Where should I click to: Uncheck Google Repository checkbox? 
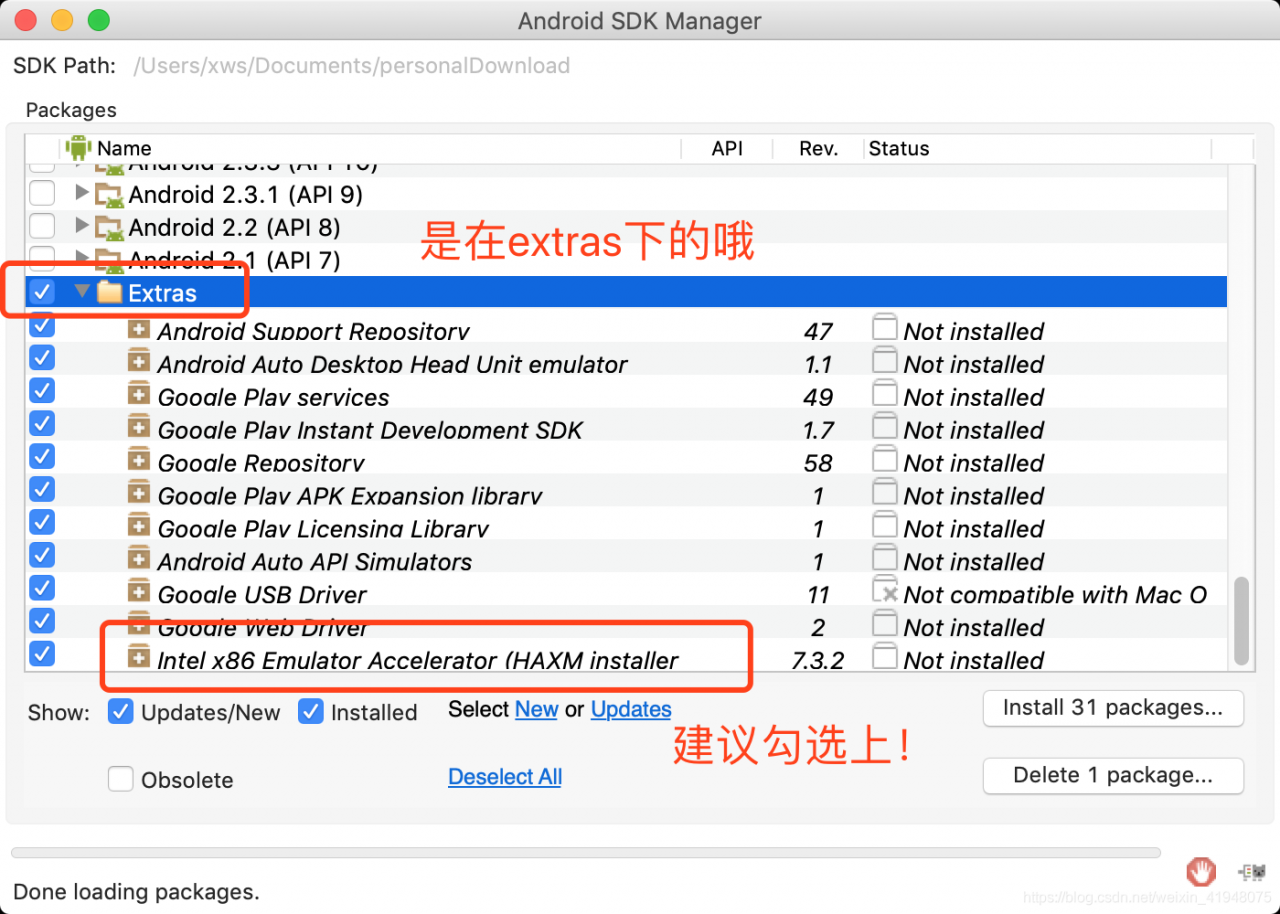[x=42, y=456]
